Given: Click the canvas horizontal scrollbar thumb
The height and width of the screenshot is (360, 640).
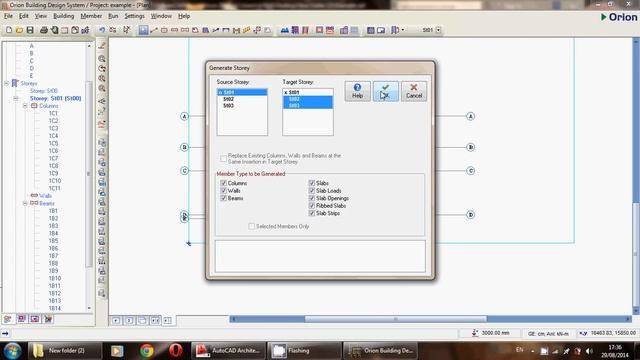Looking at the screenshot, I should click(x=396, y=319).
